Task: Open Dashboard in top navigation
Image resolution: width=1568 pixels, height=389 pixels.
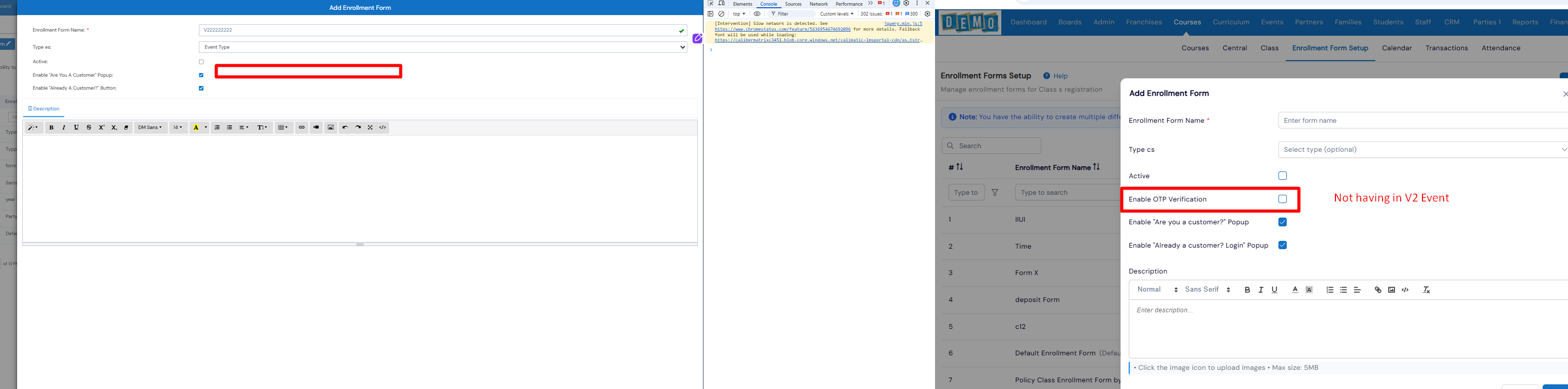Action: (x=1029, y=22)
